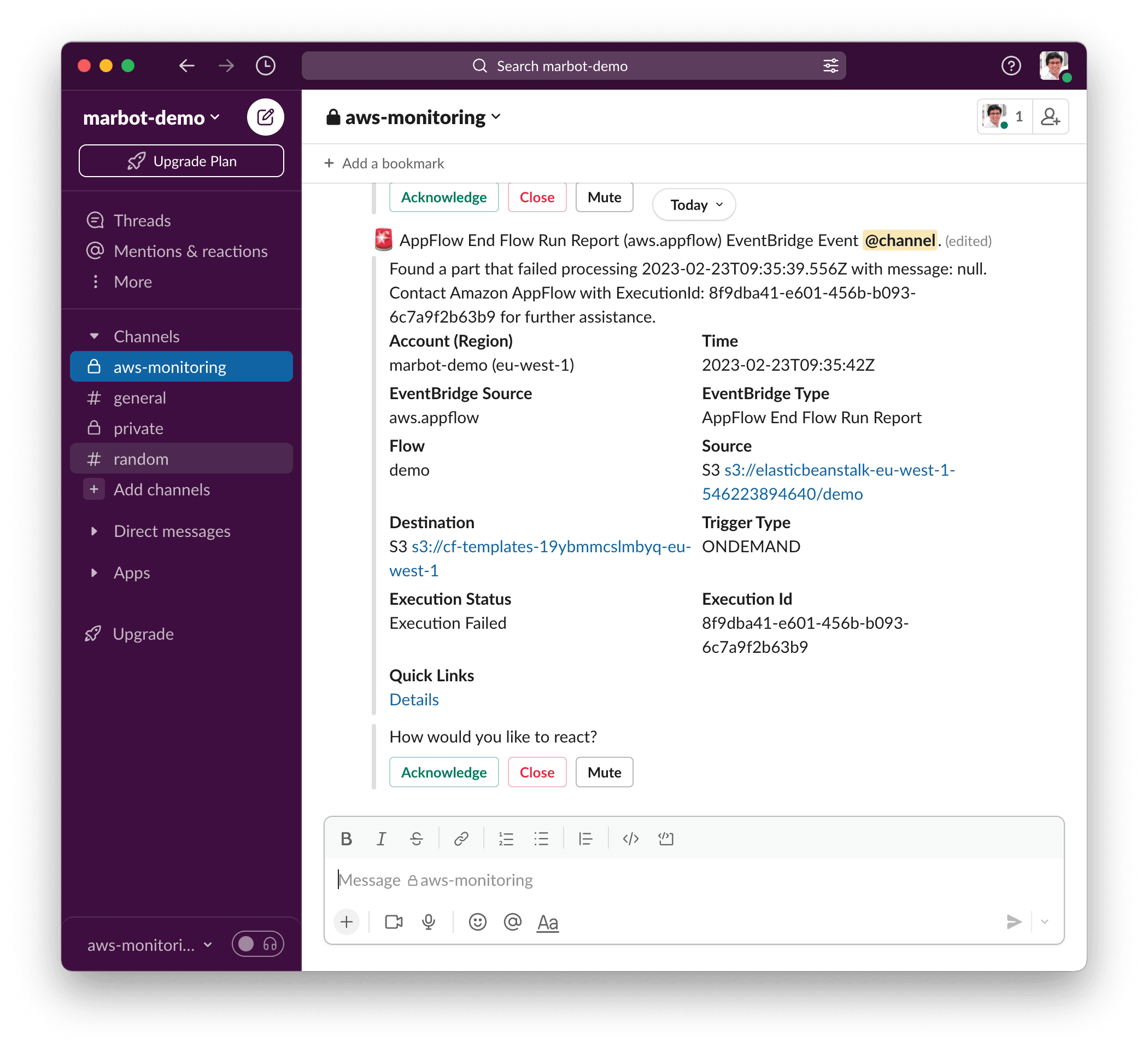Open the help question mark icon
This screenshot has width=1148, height=1052.
[x=1011, y=66]
